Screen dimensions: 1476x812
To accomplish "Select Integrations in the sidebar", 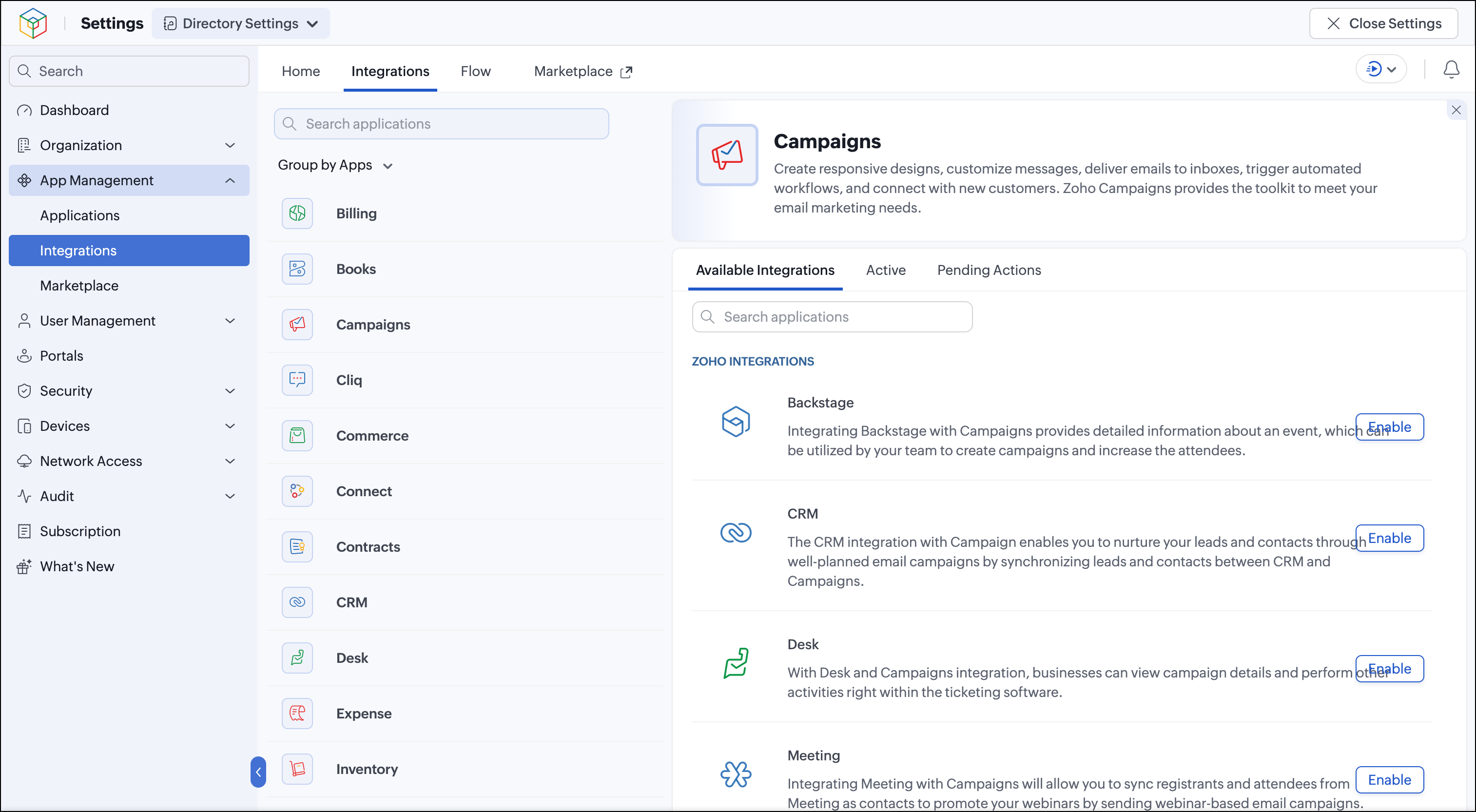I will (x=130, y=251).
